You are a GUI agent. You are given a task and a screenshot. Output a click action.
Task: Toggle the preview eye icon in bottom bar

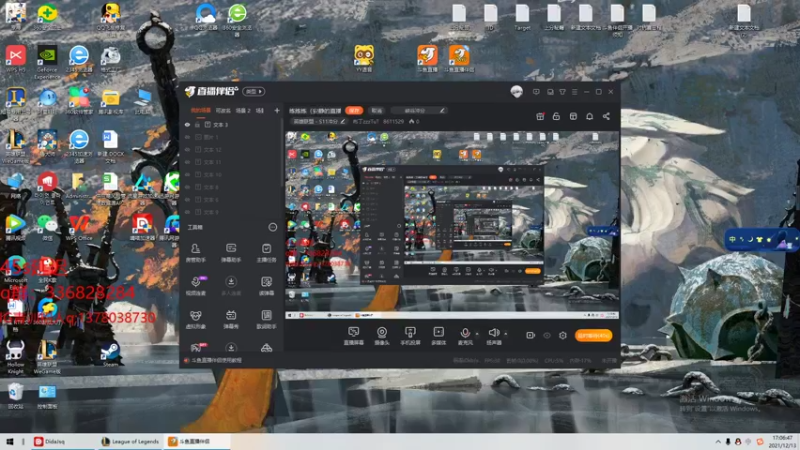[x=547, y=335]
